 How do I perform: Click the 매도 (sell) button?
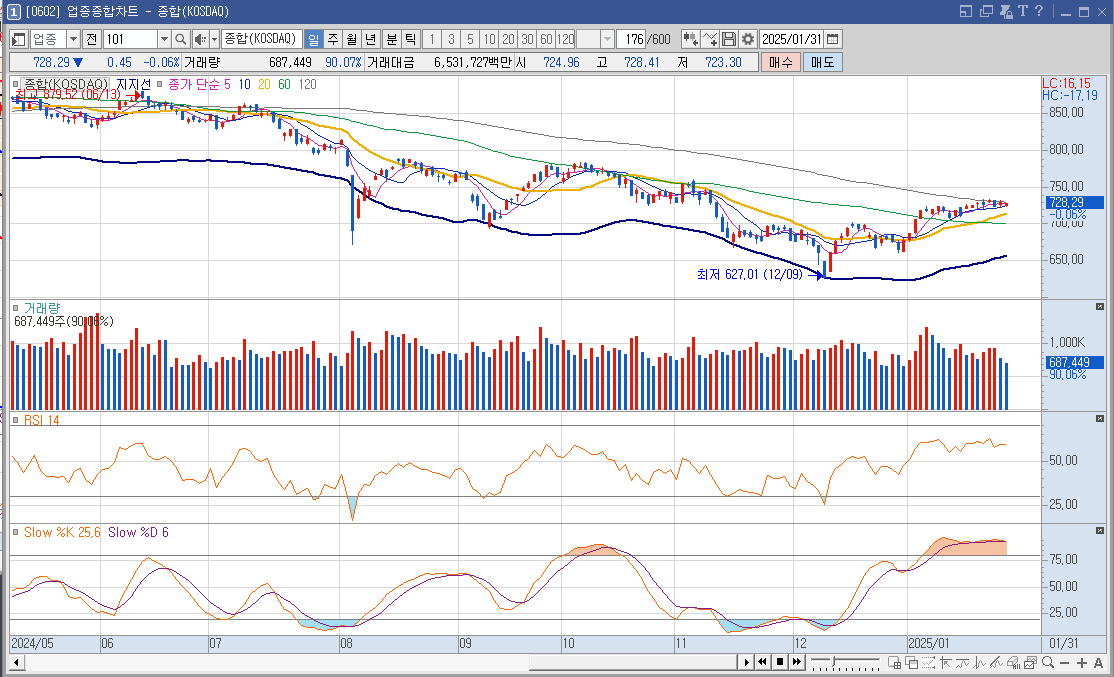pyautogui.click(x=823, y=63)
